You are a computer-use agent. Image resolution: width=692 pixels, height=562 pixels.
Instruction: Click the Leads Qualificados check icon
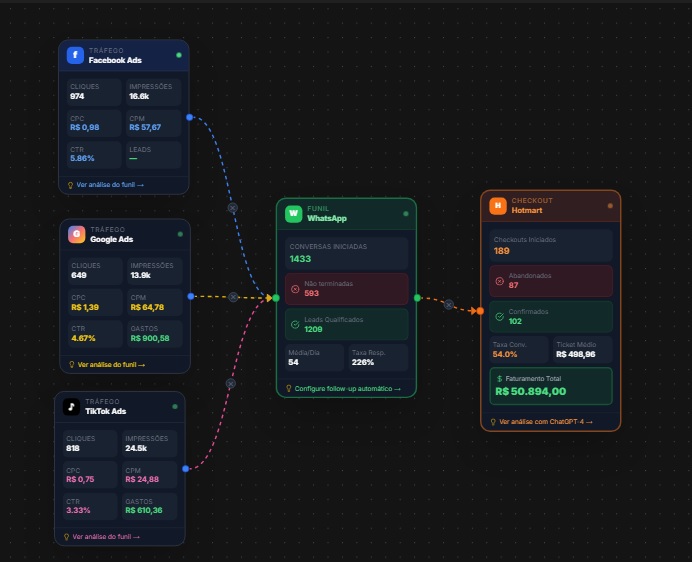[x=295, y=324]
